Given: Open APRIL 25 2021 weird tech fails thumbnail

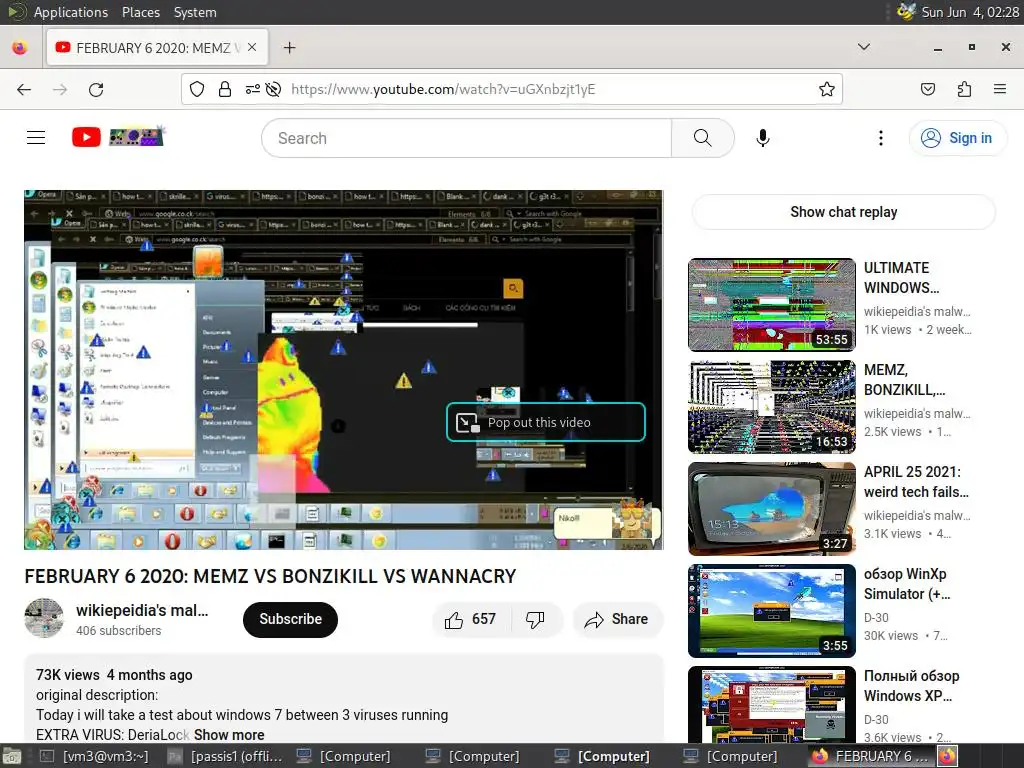Looking at the screenshot, I should [x=772, y=508].
